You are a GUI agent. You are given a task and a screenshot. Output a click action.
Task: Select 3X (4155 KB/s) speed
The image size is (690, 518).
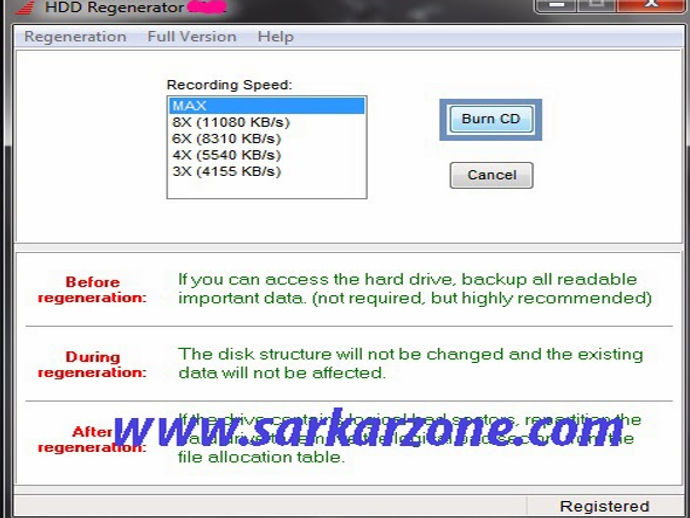pos(267,171)
